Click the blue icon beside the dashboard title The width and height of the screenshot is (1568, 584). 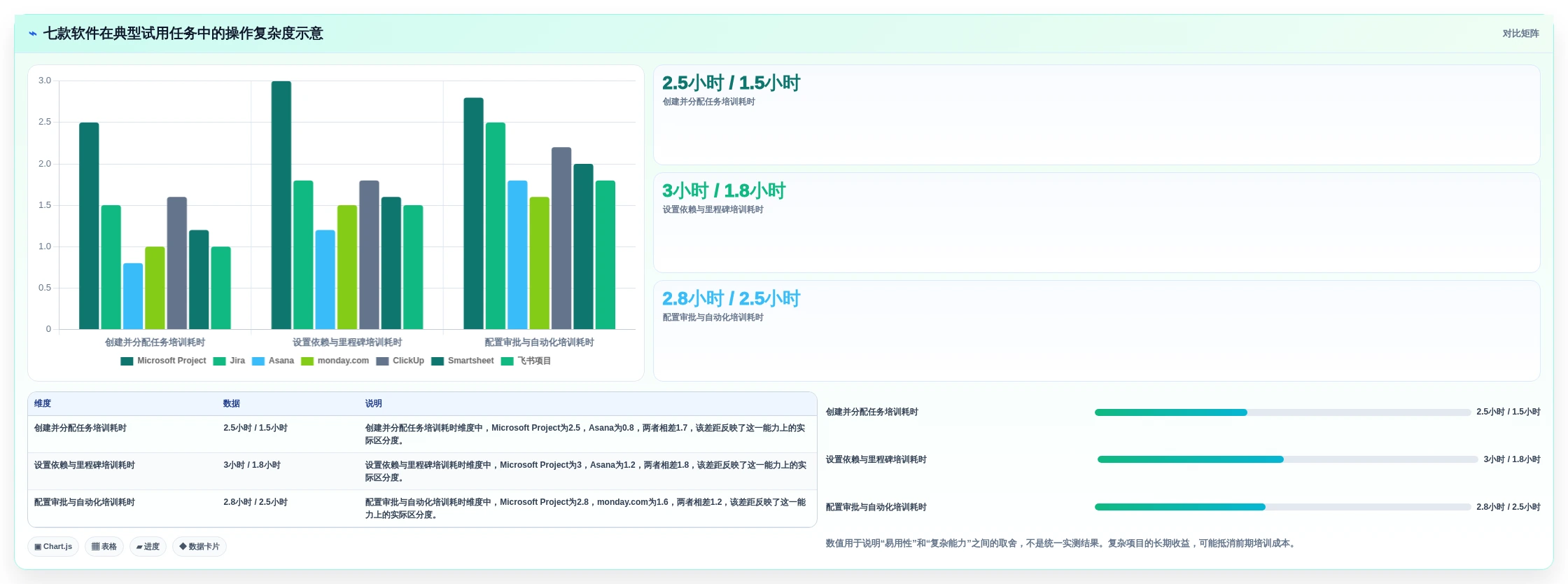(x=32, y=34)
